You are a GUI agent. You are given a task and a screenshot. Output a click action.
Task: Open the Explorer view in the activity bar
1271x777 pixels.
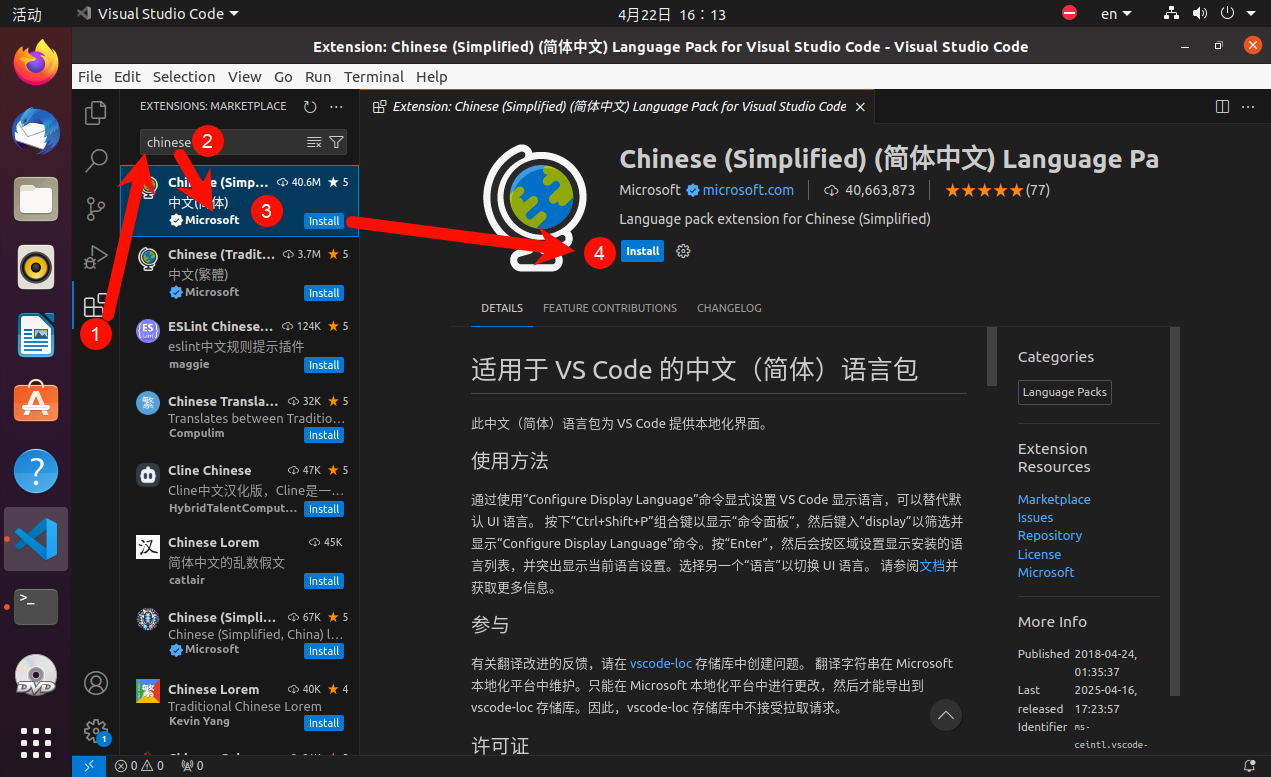point(96,113)
